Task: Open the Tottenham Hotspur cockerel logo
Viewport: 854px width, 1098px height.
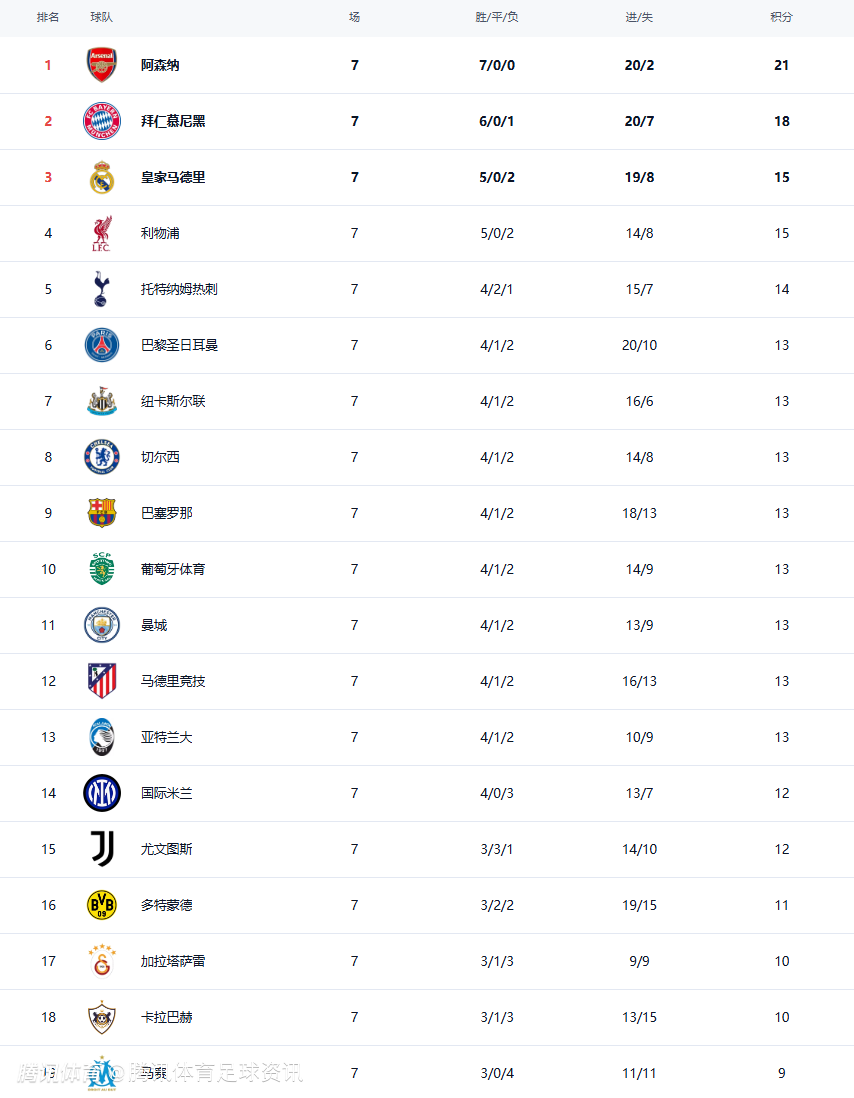Action: (x=101, y=289)
